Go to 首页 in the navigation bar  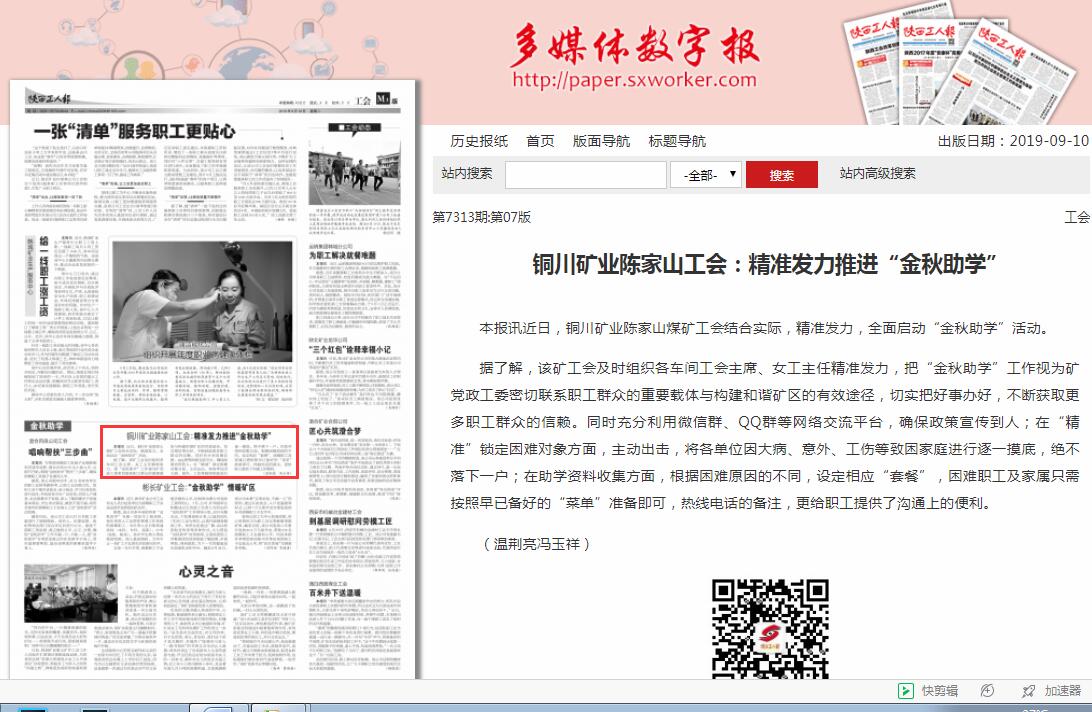tap(540, 141)
